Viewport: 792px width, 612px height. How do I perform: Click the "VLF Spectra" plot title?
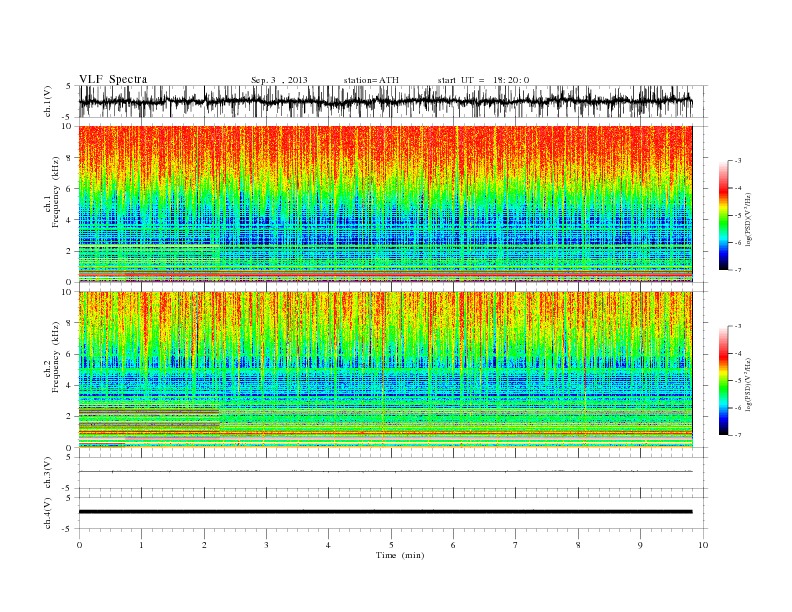click(113, 79)
